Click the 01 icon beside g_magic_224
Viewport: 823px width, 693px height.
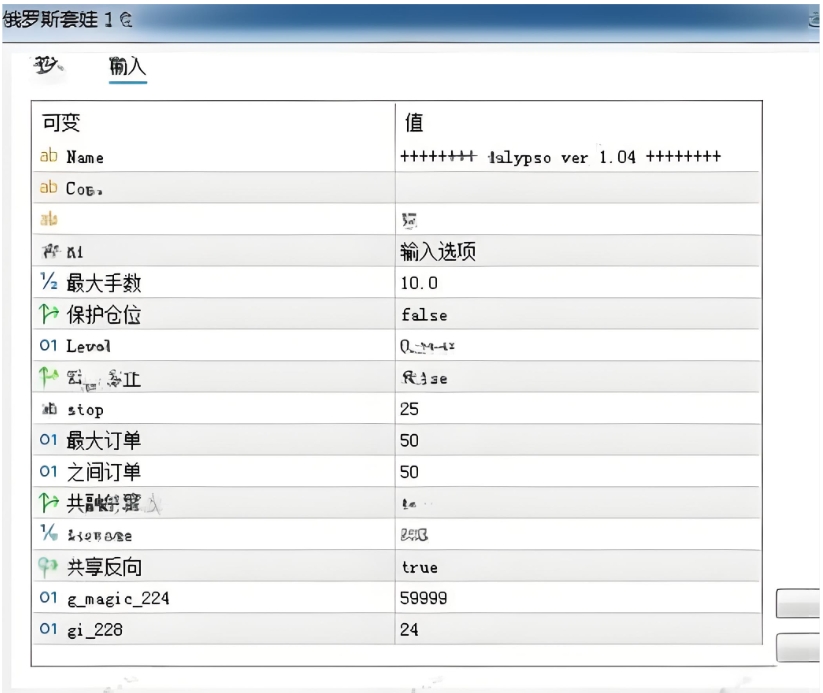(x=48, y=597)
